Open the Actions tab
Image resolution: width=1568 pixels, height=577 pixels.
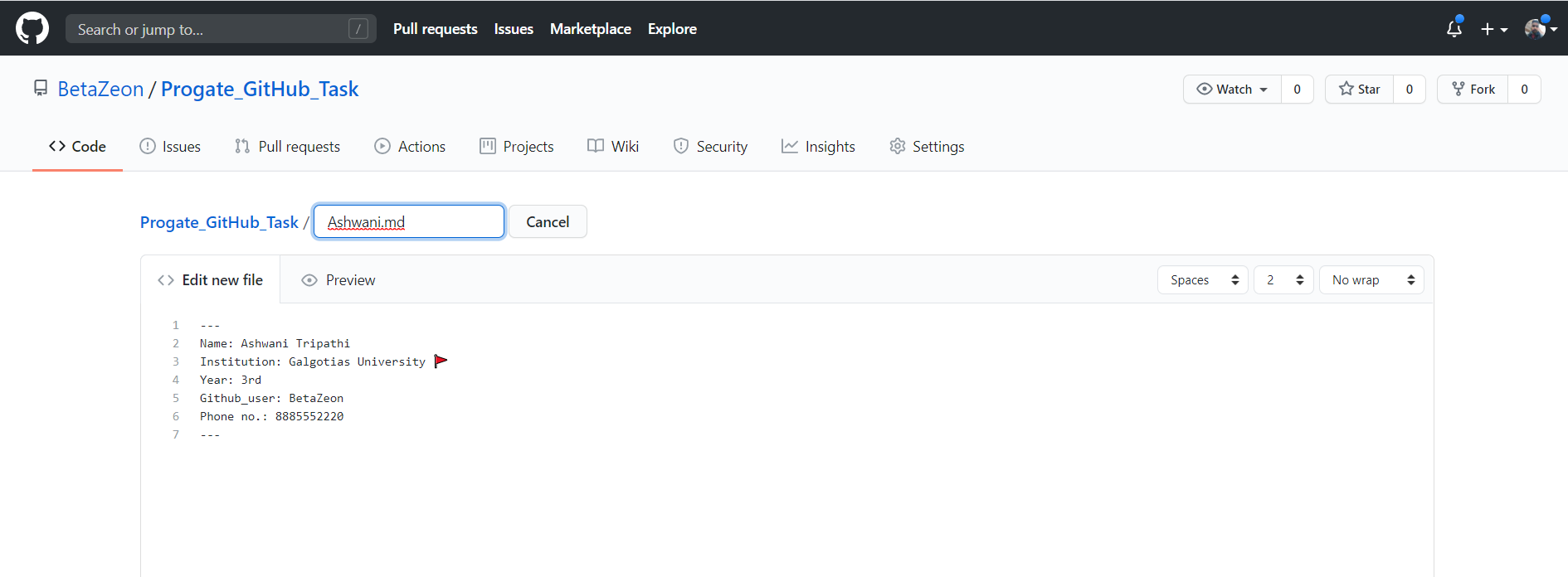(x=410, y=146)
